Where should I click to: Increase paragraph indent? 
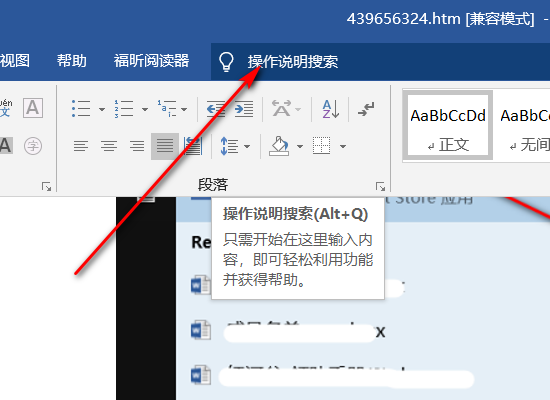tap(244, 109)
